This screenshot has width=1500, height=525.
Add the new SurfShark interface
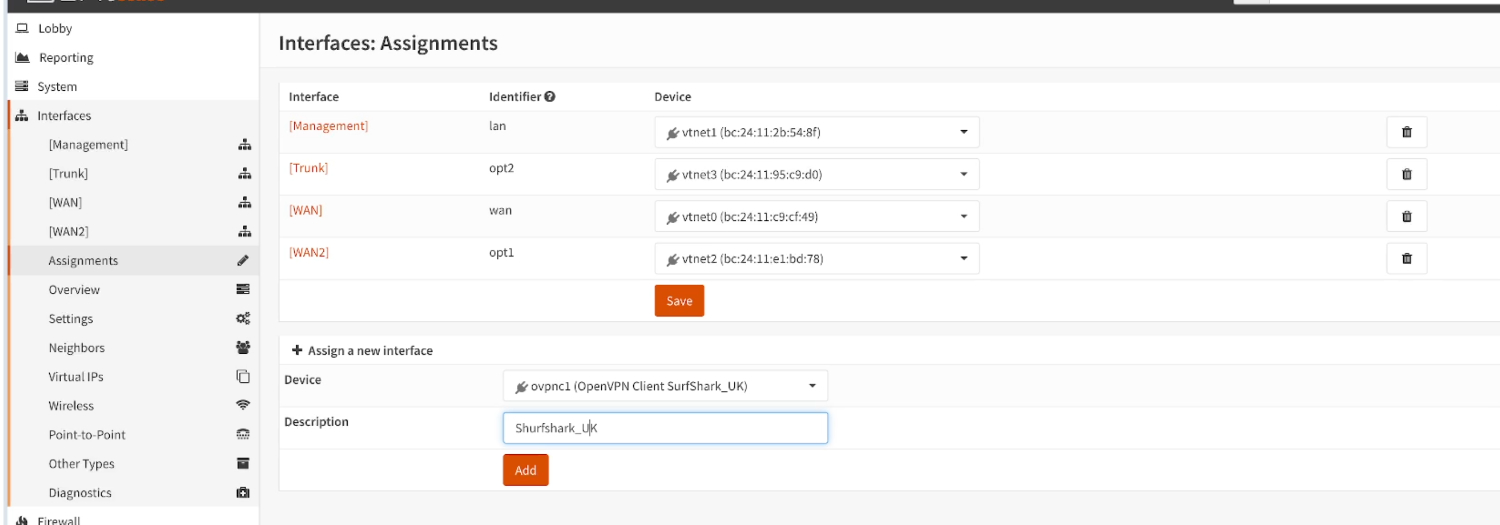pos(526,470)
